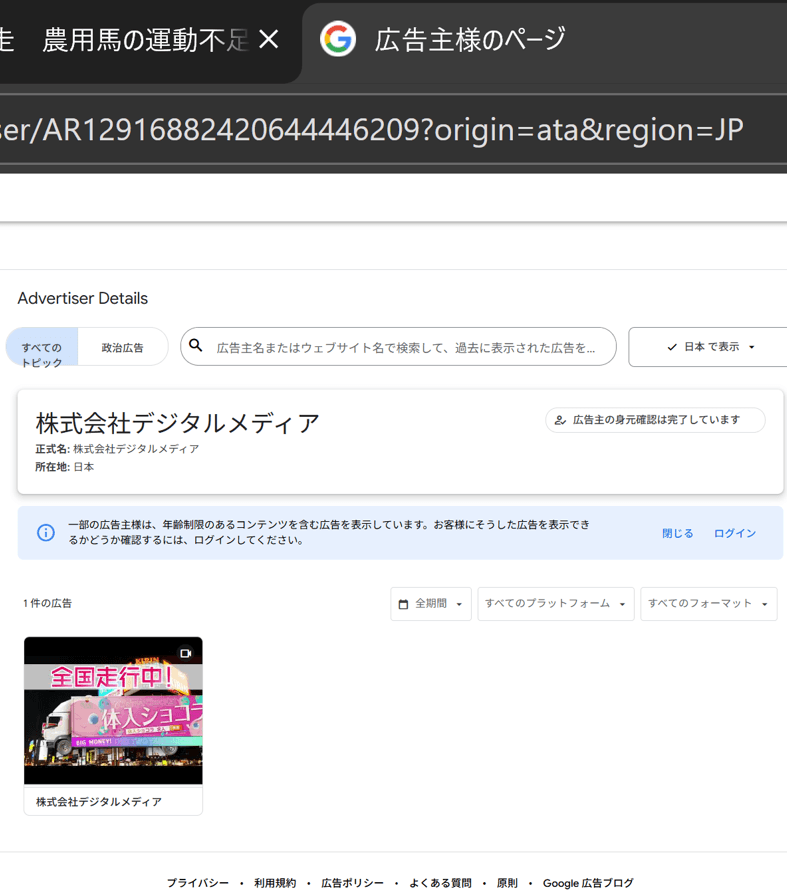The width and height of the screenshot is (787, 892).
Task: Click the verified person icon in badge
Action: 560,420
